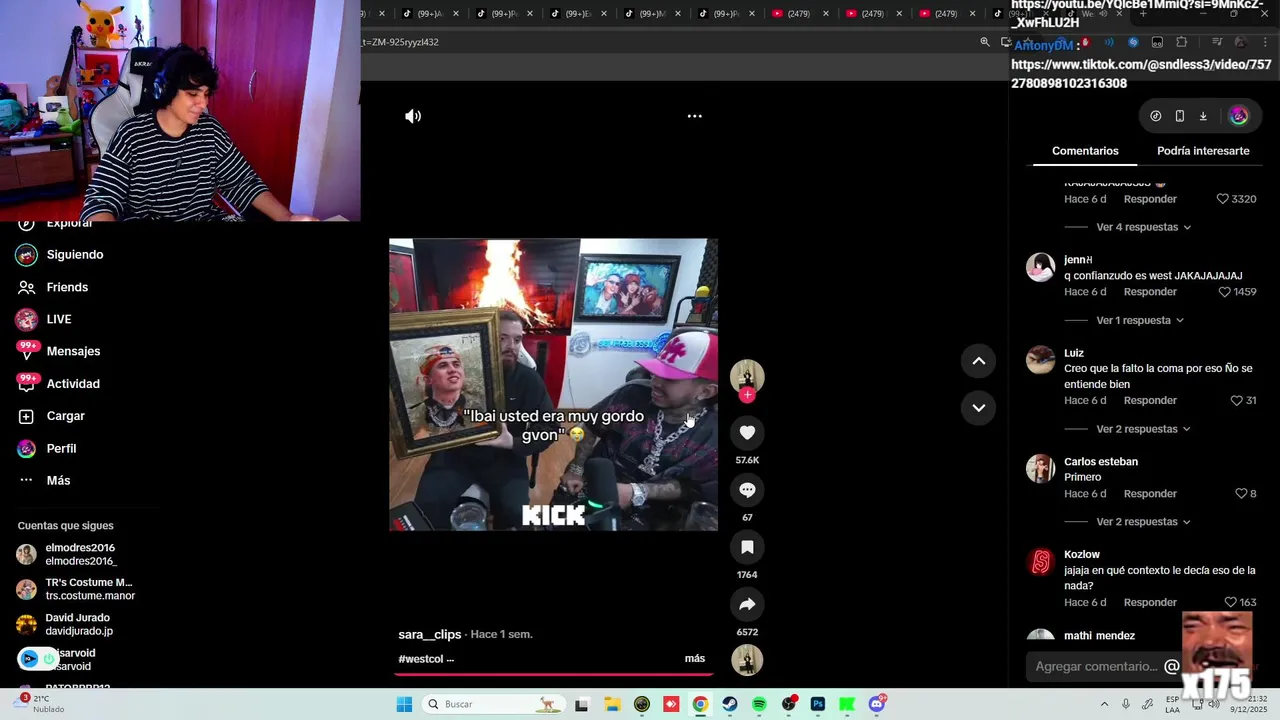
Task: Like Carlos esteban's comment with 8 likes
Action: [1240, 494]
